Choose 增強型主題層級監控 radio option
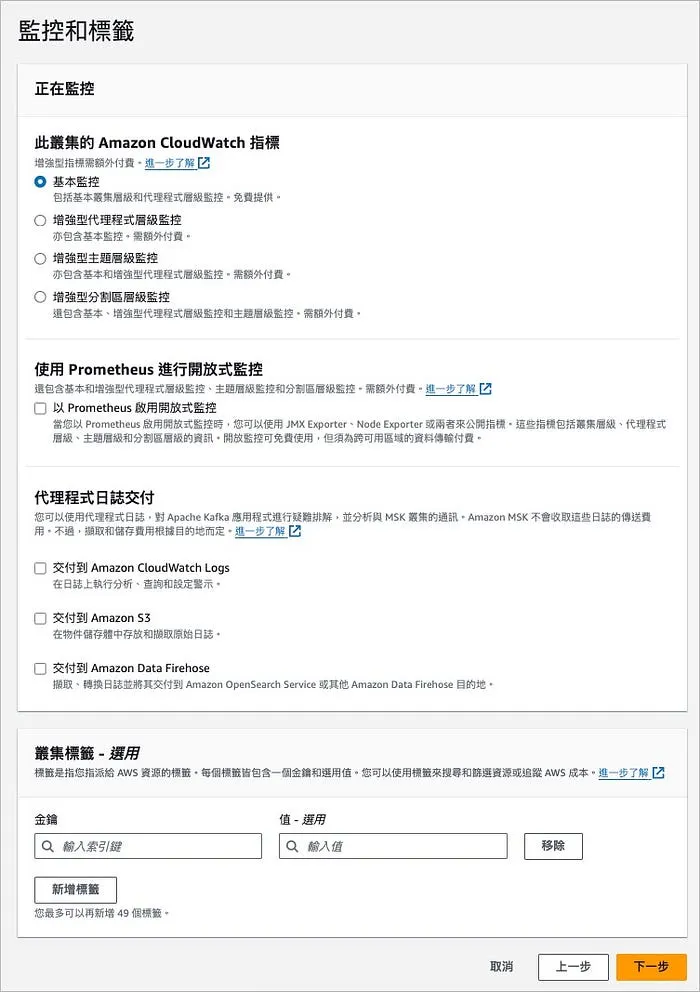Image resolution: width=700 pixels, height=992 pixels. click(x=40, y=258)
